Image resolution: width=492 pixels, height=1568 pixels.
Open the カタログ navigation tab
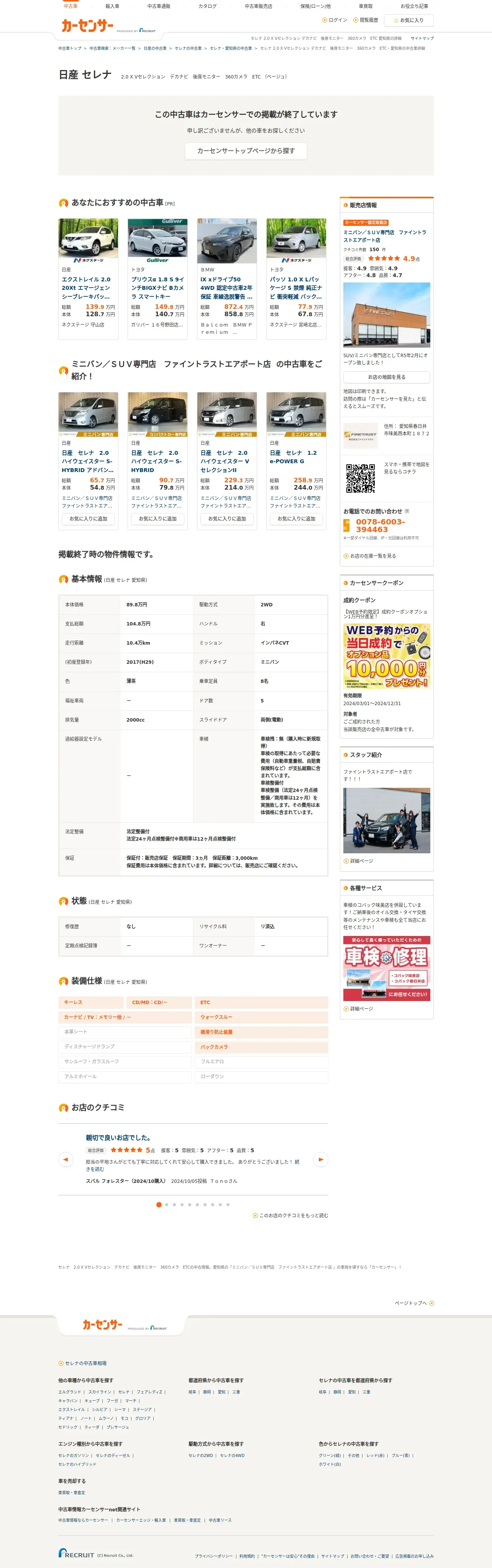[x=207, y=6]
